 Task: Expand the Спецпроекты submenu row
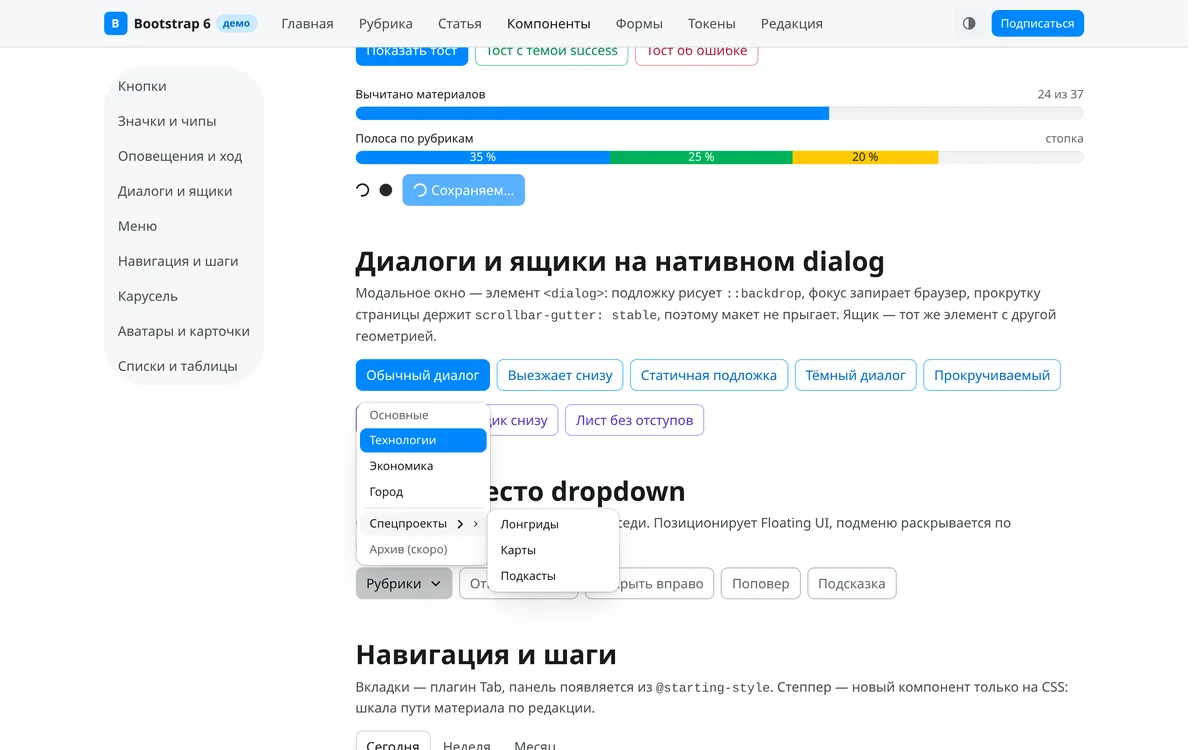click(423, 523)
